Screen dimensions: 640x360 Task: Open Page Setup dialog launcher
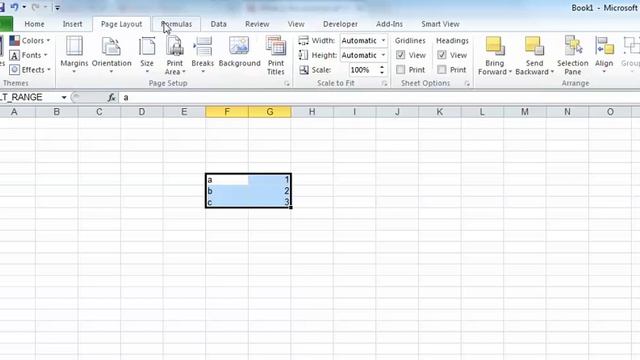287,84
